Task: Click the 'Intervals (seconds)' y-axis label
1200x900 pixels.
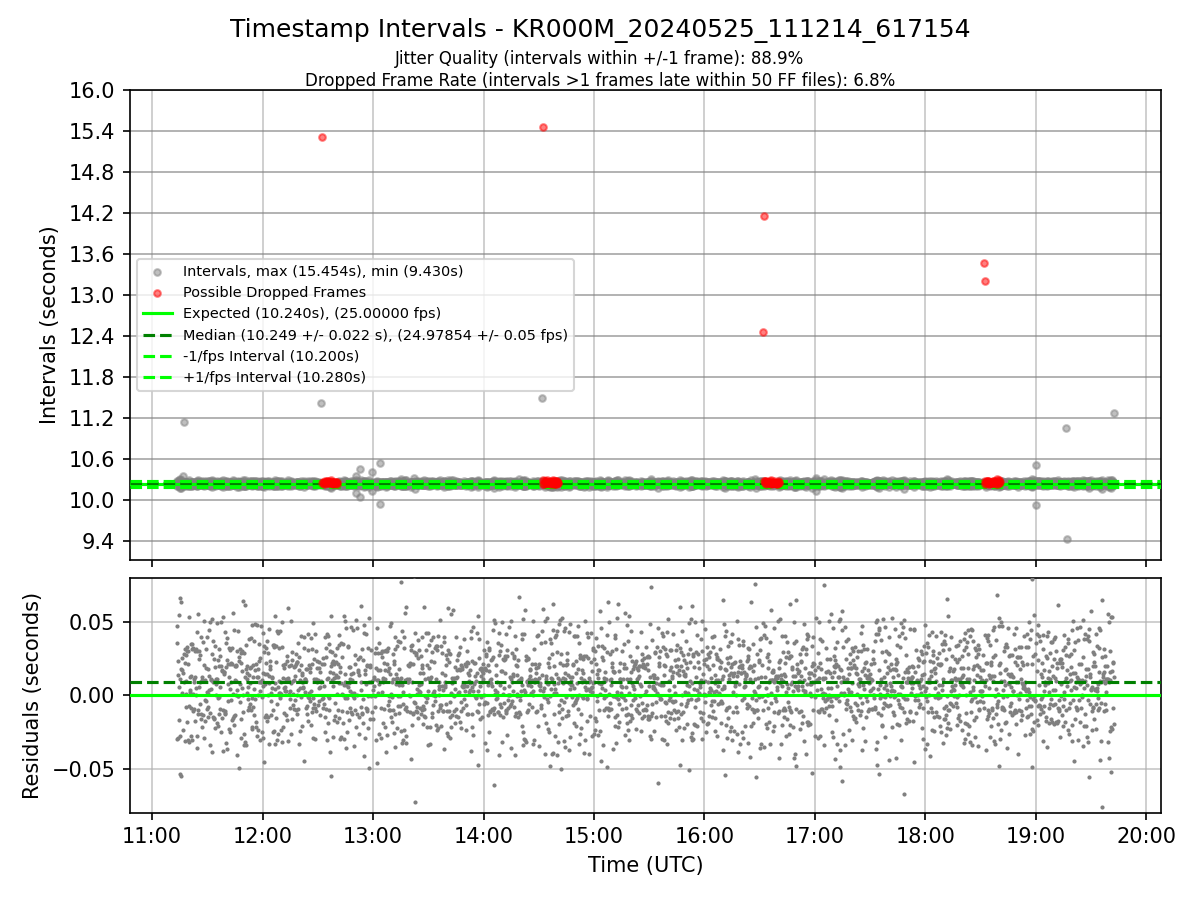Action: 49,325
